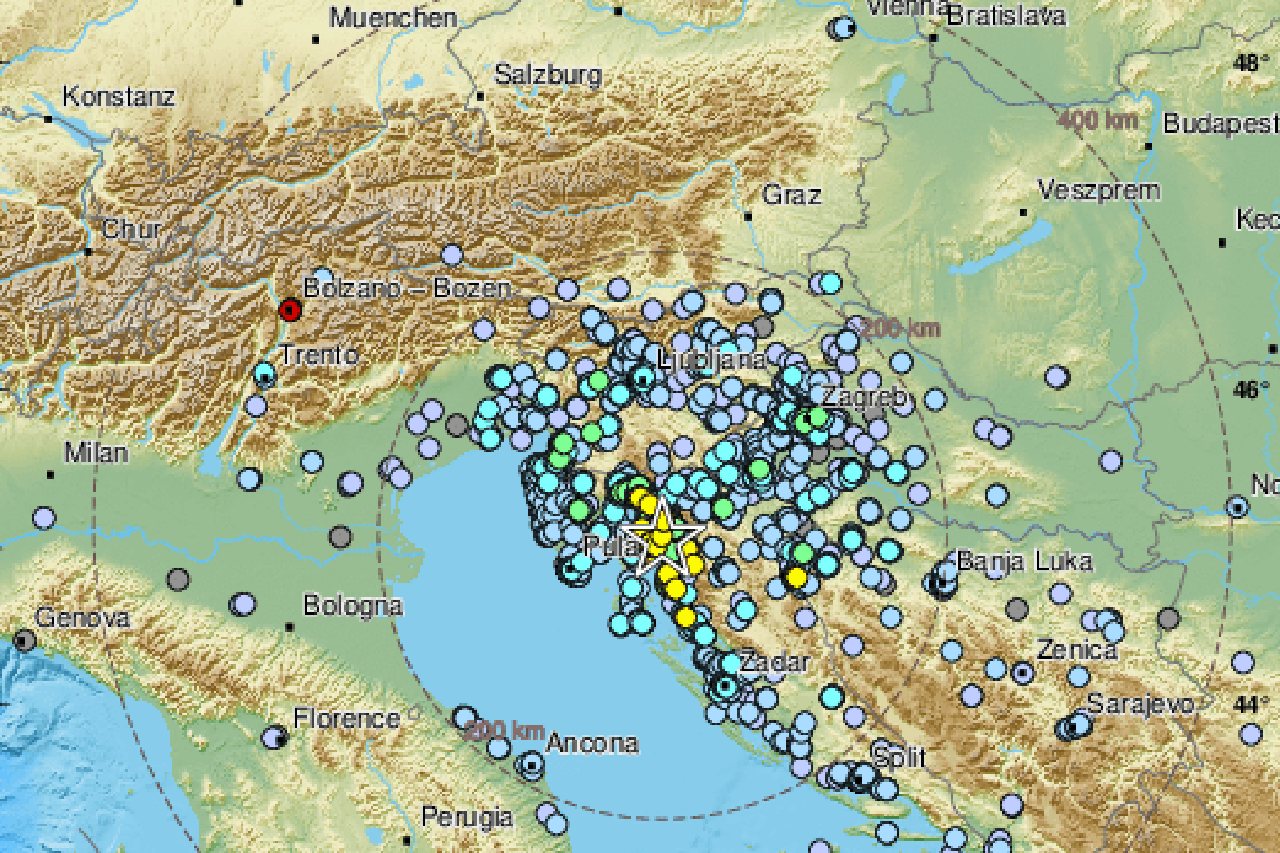Select the Salzburg city label
Screen dimensions: 1280x853
548,74
